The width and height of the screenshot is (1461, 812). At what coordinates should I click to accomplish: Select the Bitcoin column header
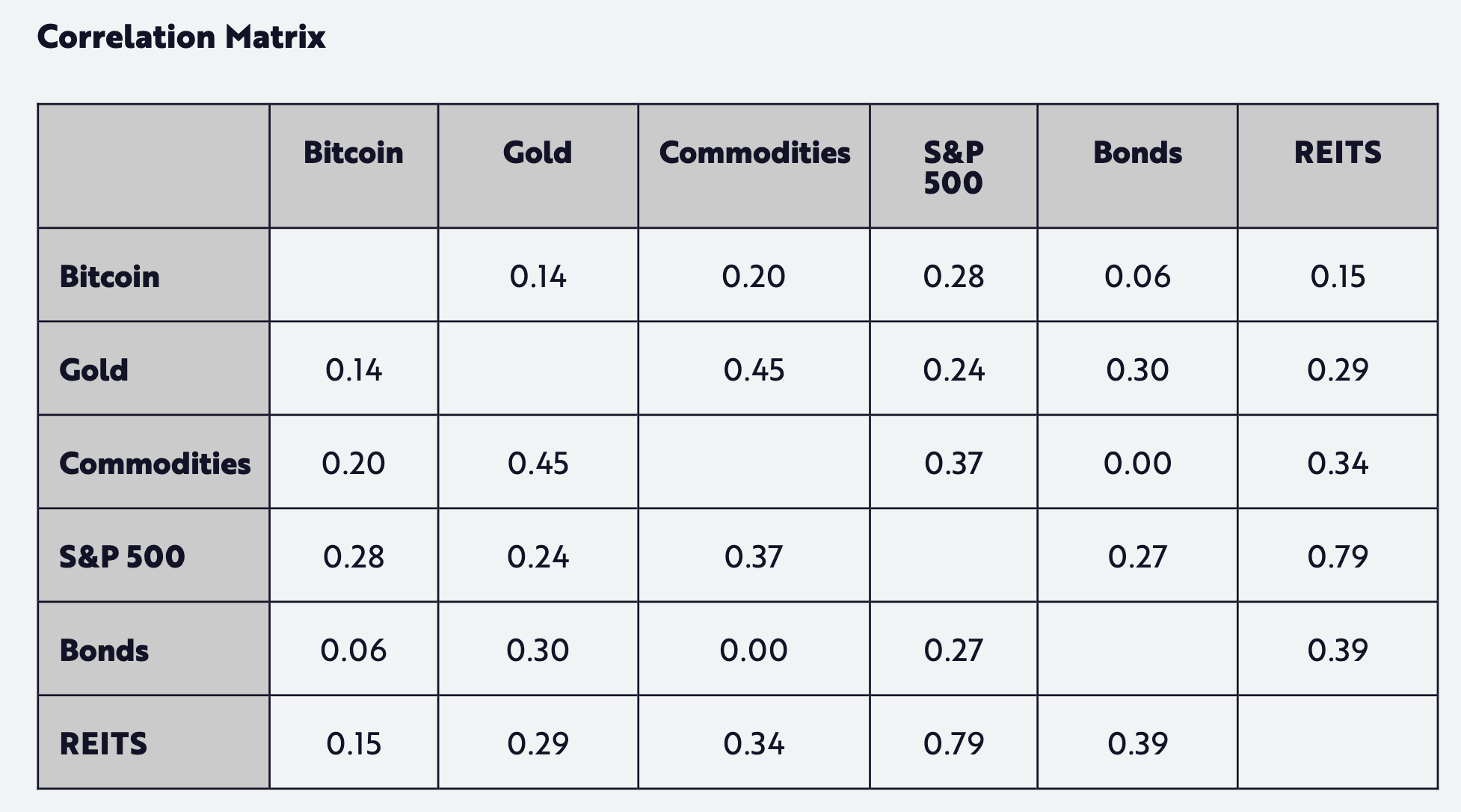353,153
